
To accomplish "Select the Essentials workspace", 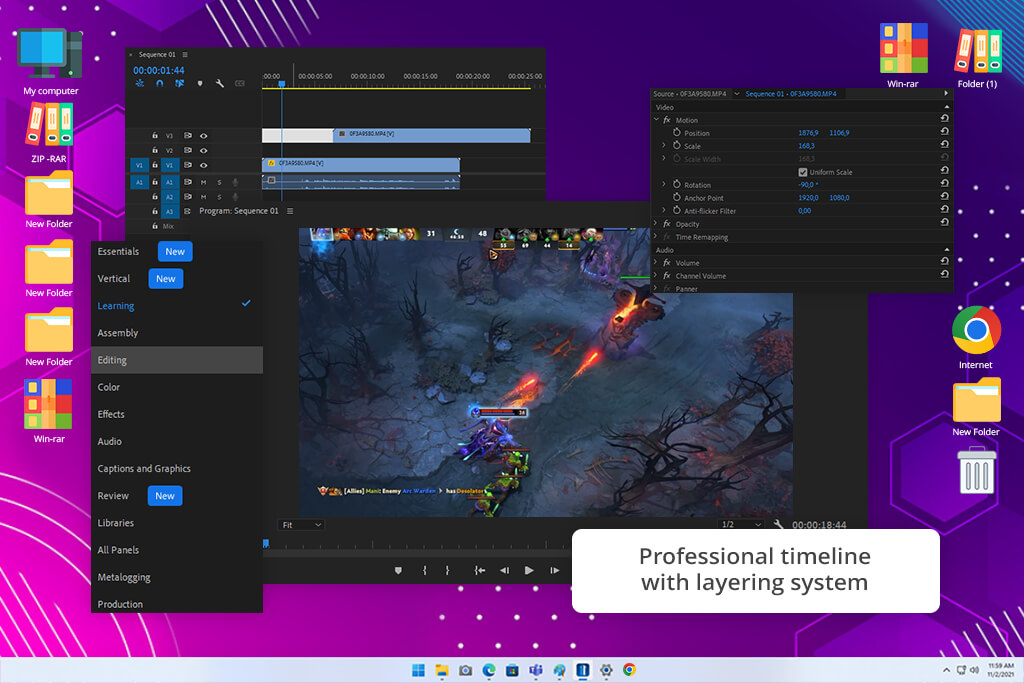I will pos(118,251).
